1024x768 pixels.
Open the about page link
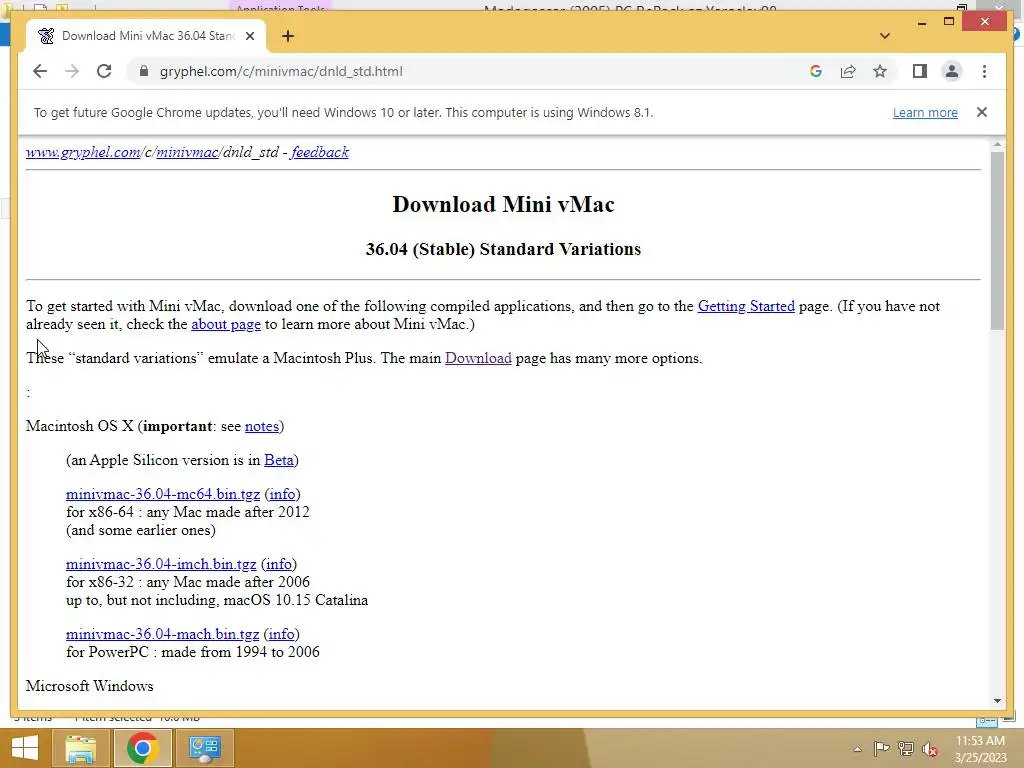coord(226,324)
